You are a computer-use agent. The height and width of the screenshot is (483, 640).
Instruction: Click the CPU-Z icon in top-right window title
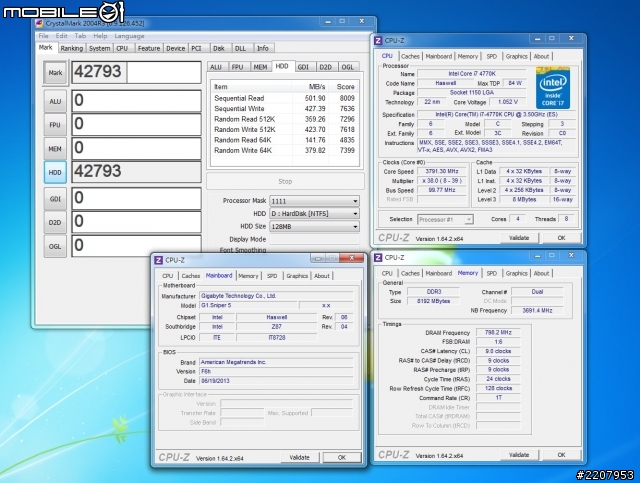[378, 40]
